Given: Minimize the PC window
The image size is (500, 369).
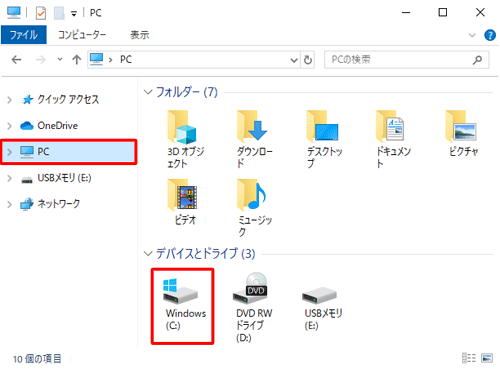Looking at the screenshot, I should (x=406, y=13).
